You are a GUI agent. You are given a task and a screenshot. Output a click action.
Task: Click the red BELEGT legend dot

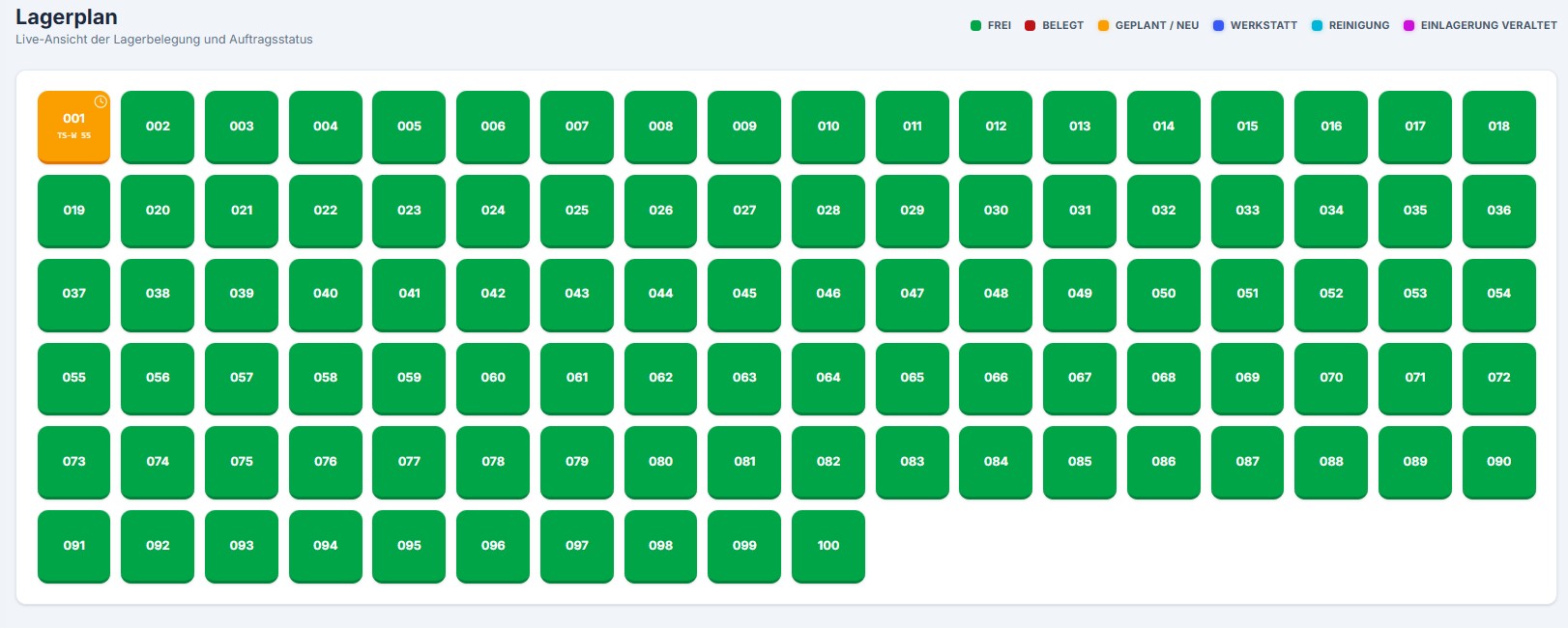[1030, 25]
